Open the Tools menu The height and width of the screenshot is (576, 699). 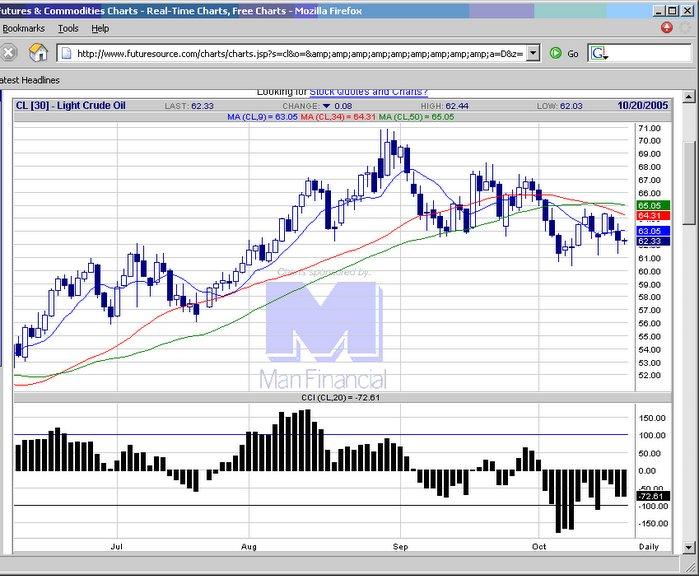click(68, 29)
